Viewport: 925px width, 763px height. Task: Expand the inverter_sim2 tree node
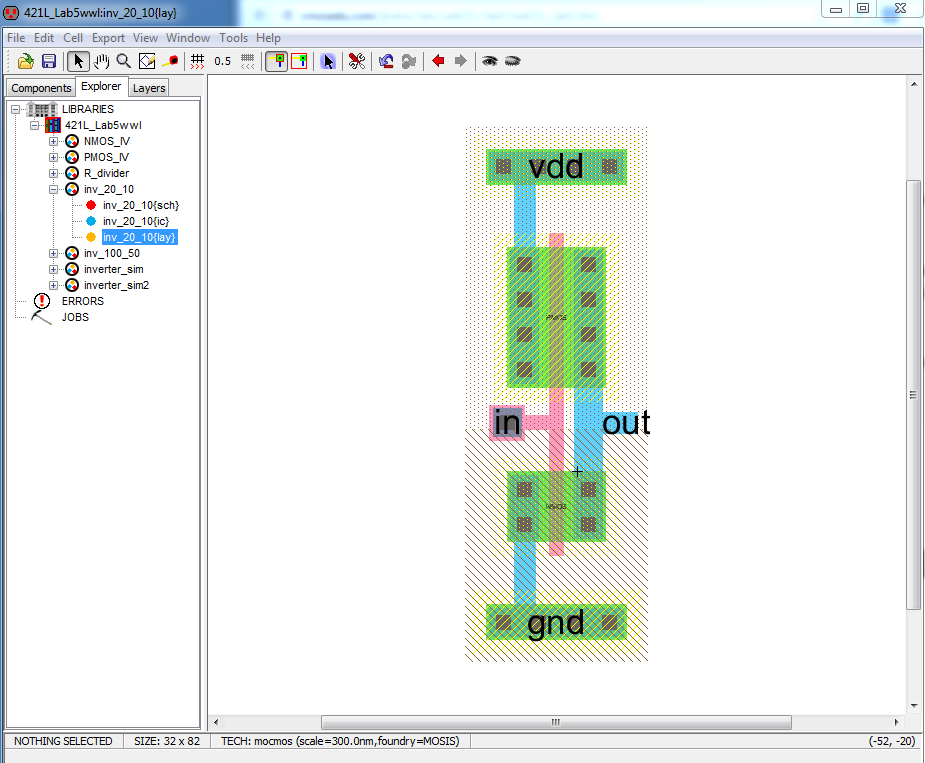(x=54, y=285)
